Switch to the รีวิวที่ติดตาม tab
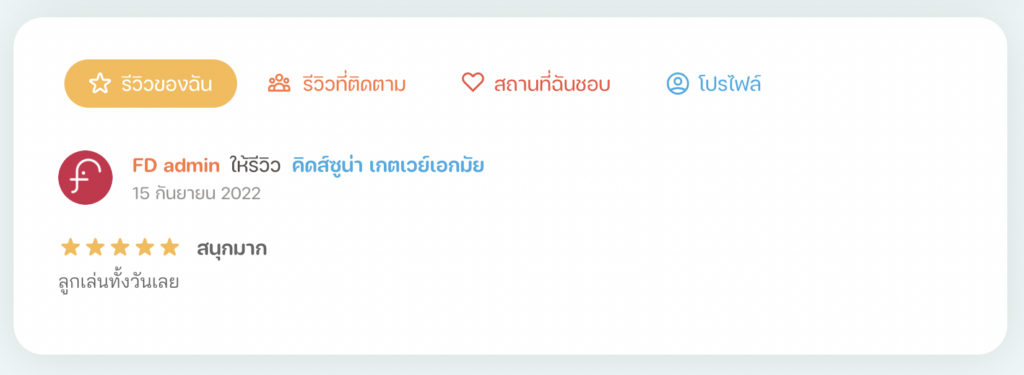1024x375 pixels. (355, 84)
